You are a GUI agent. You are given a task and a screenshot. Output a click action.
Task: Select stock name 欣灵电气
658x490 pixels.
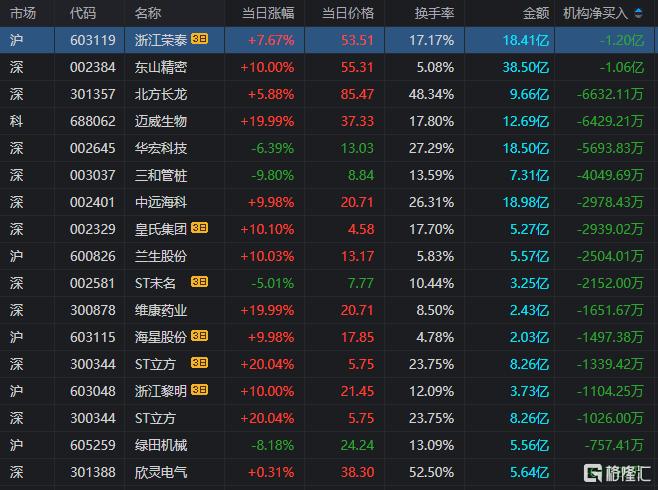[x=161, y=472]
